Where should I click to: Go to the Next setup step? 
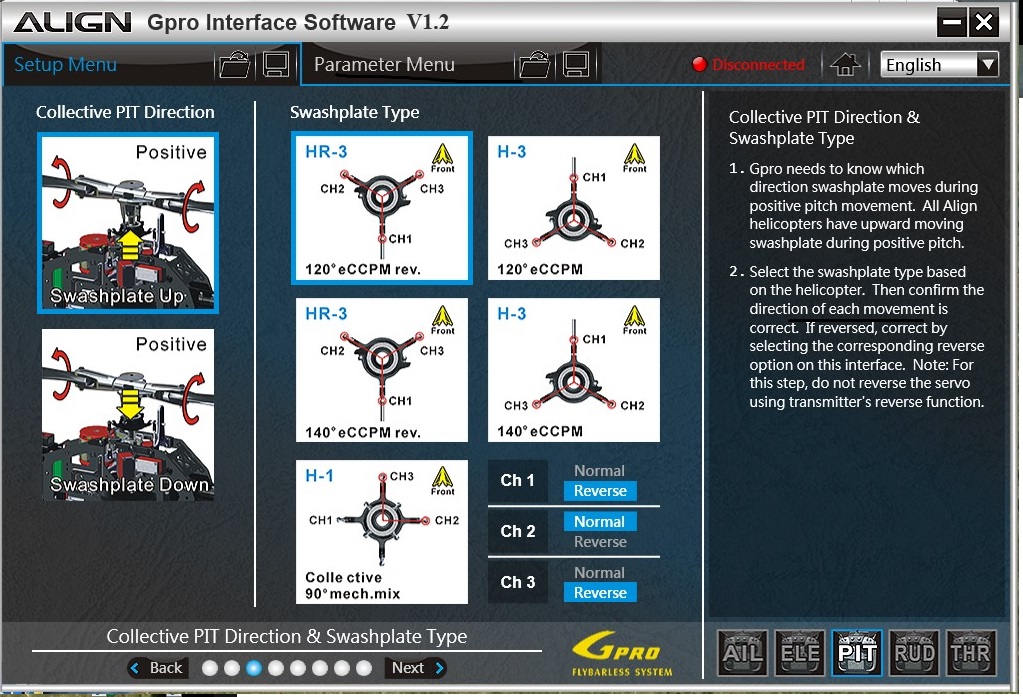[x=417, y=668]
